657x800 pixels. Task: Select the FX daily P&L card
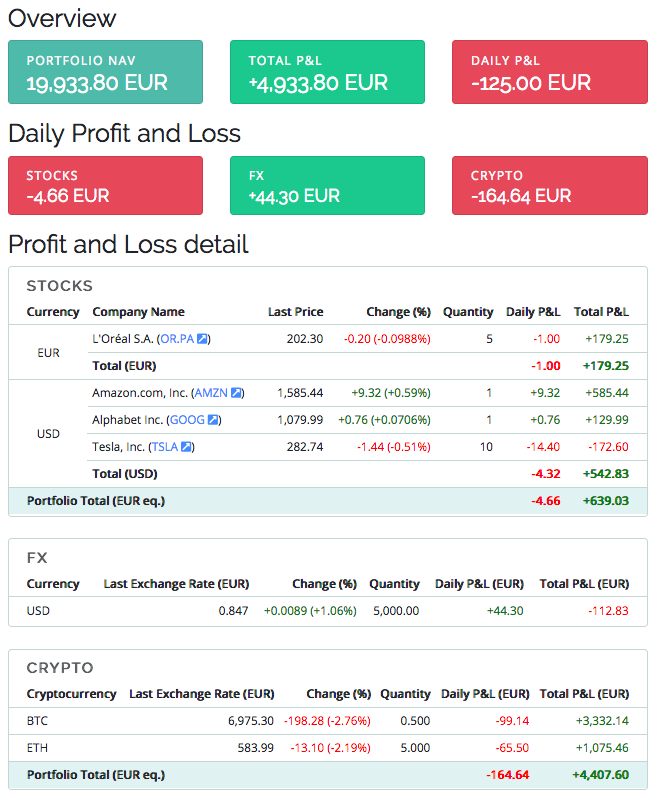point(327,185)
